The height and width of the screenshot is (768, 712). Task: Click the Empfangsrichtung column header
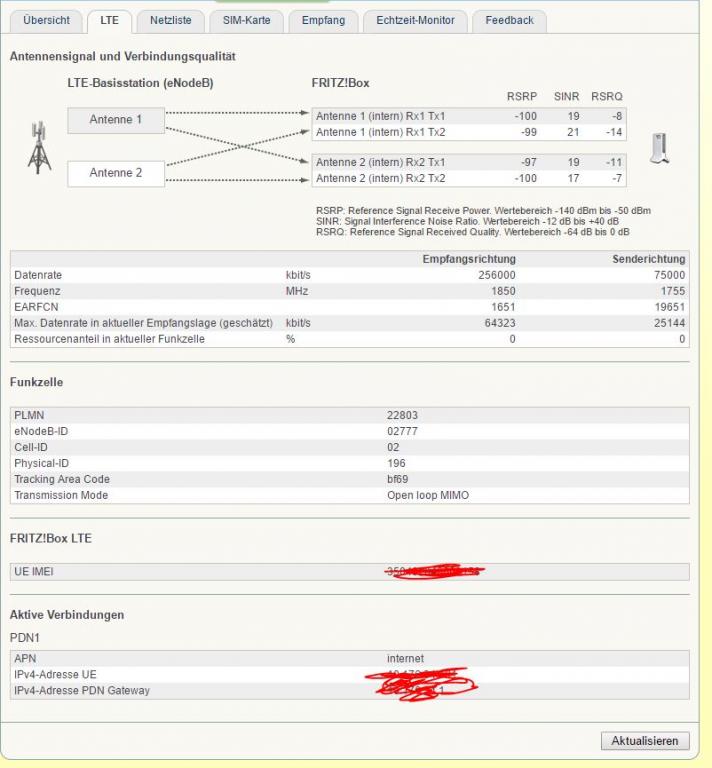pos(469,259)
